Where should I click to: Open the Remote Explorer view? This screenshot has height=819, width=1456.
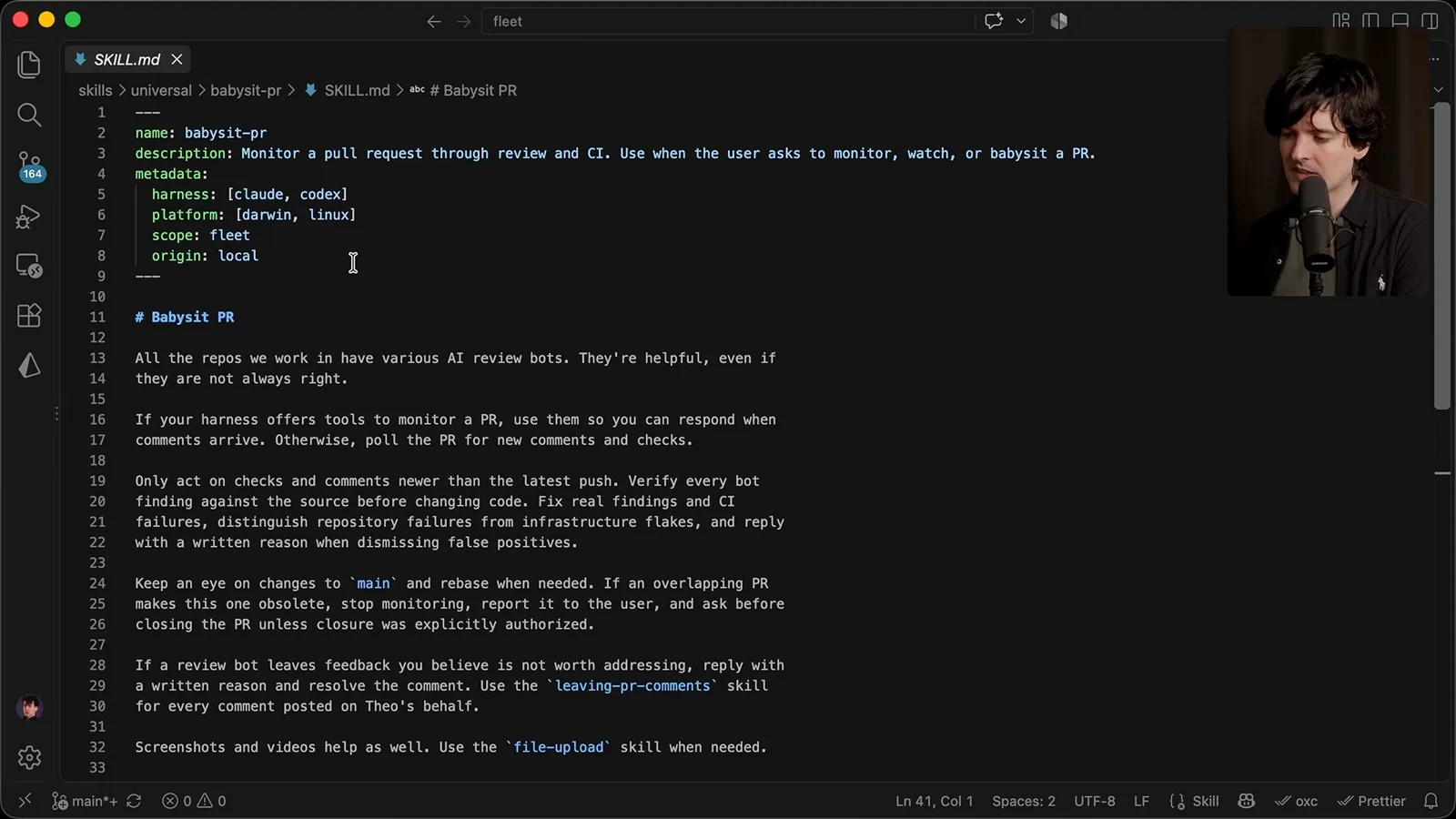[29, 266]
